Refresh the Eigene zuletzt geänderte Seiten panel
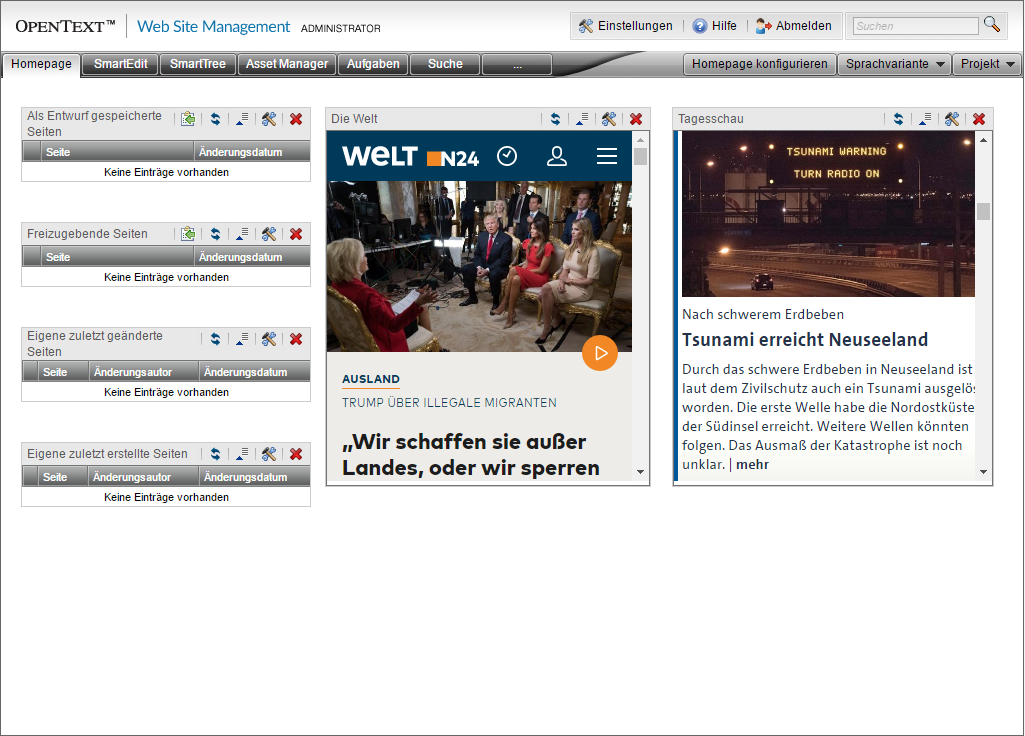Viewport: 1025px width, 736px height. tap(215, 339)
